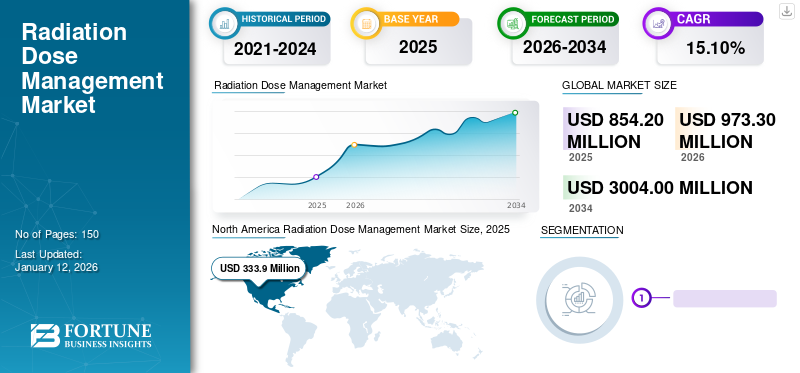Image resolution: width=800 pixels, height=373 pixels.
Task: Click the purple number 1 segmentation marker
Action: [x=642, y=297]
